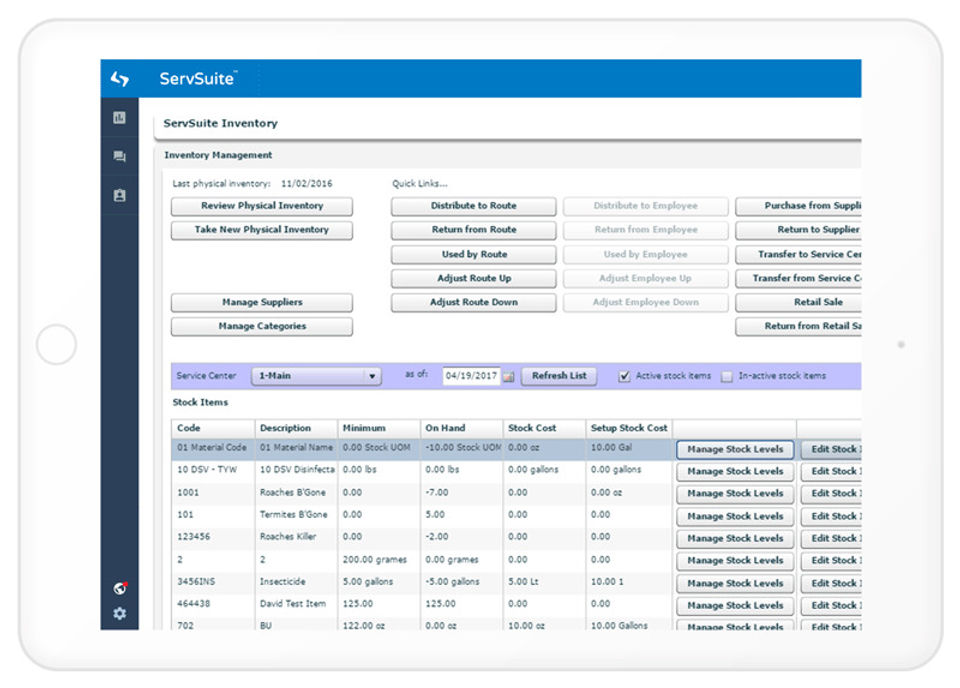Click Adjust Route Down
The width and height of the screenshot is (960, 688).
[x=473, y=302]
